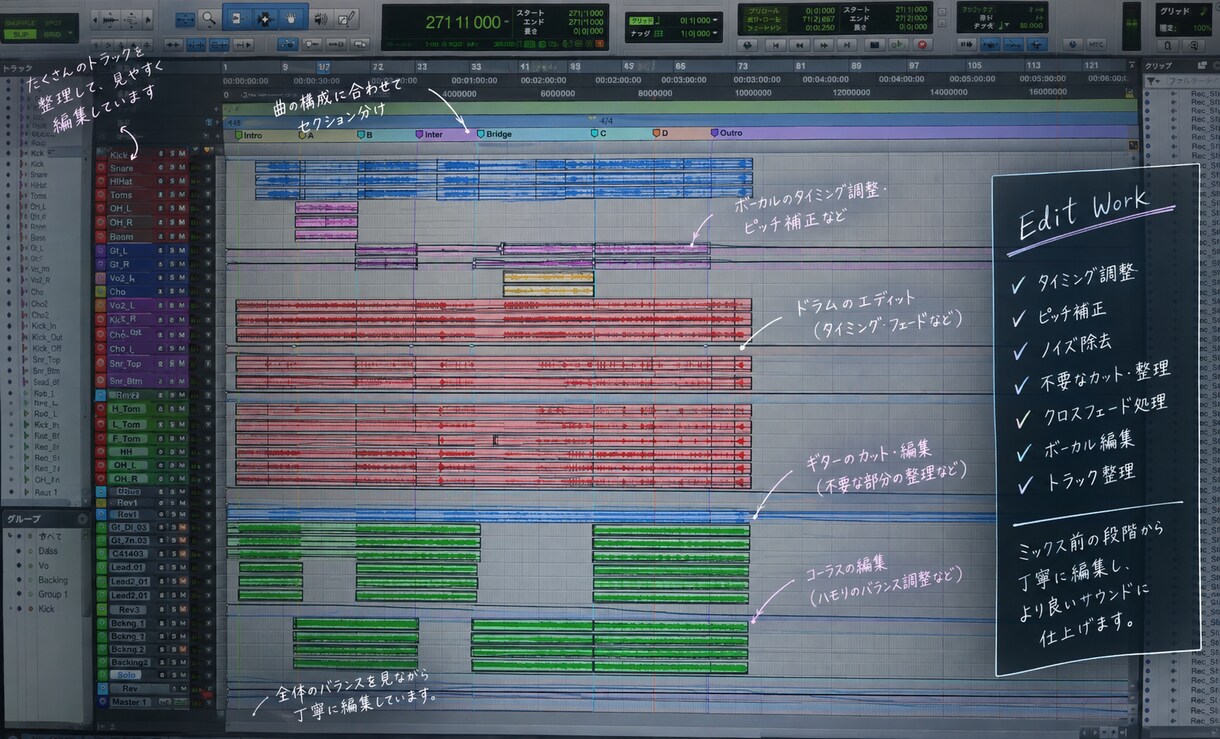Switch to SHUFFLE edit mode

pos(19,22)
